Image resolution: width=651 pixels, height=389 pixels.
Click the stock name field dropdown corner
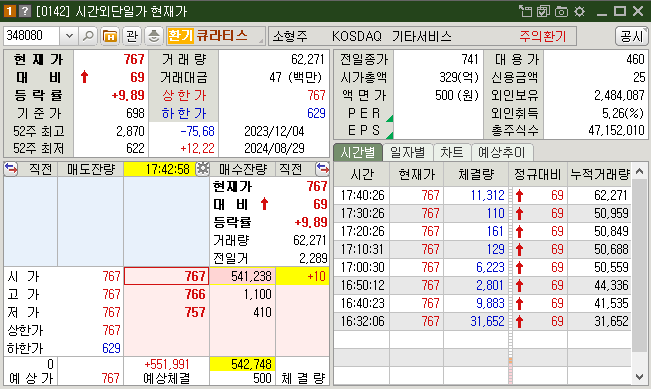[x=261, y=41]
